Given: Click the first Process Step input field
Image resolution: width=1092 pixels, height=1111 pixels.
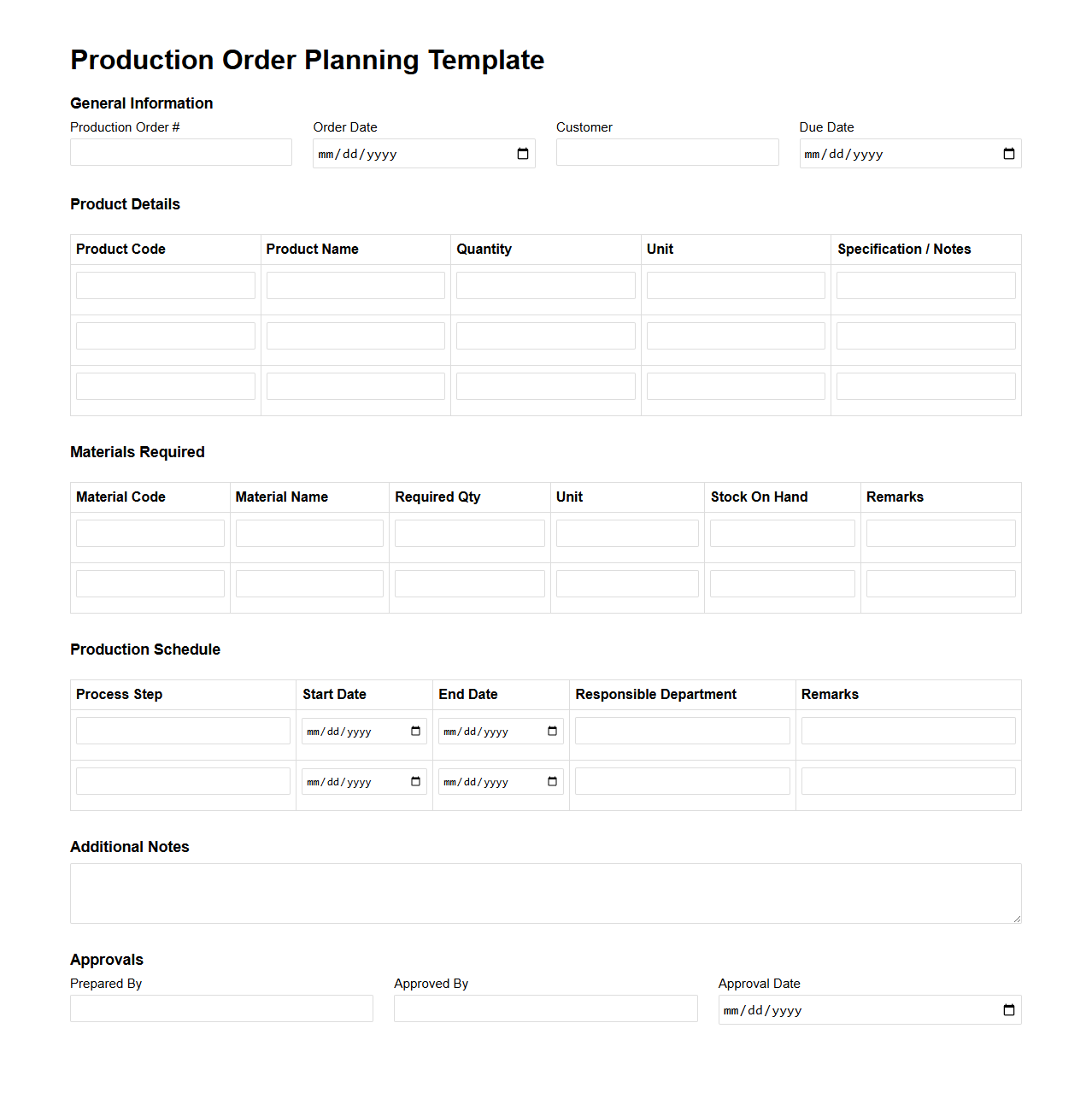Looking at the screenshot, I should (x=183, y=730).
